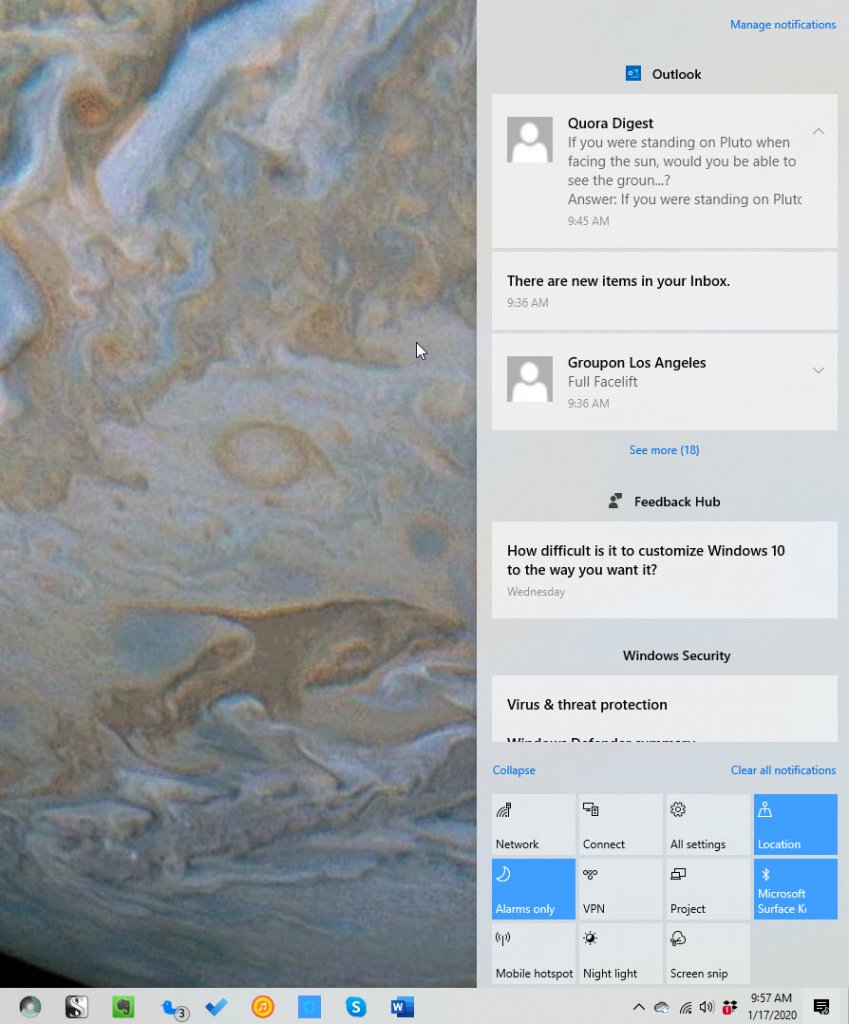Click Quora Digest sender avatar
Viewport: 849px width, 1024px height.
pyautogui.click(x=530, y=140)
